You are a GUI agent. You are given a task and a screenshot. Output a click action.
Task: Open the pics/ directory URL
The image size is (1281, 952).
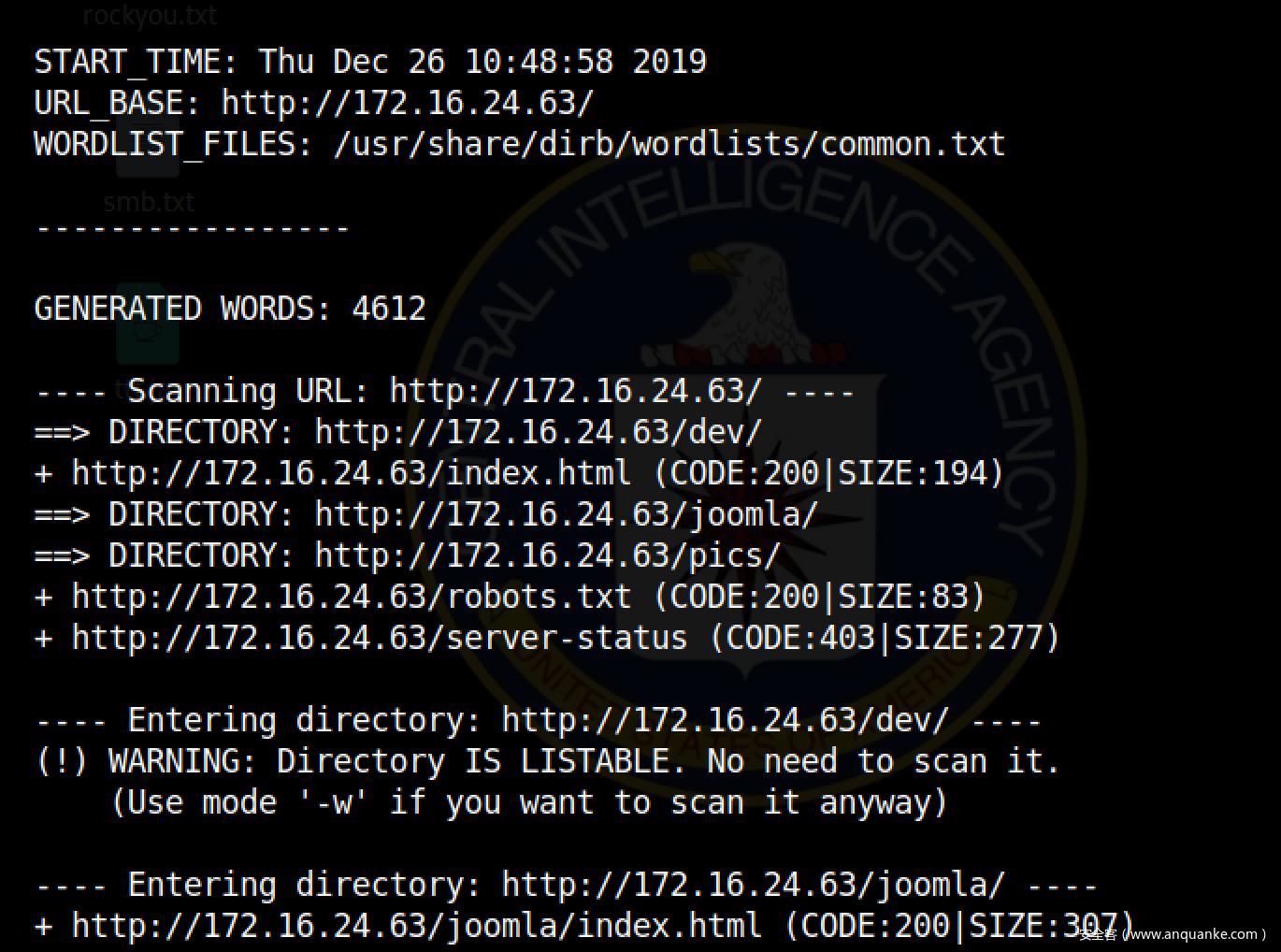coord(547,555)
